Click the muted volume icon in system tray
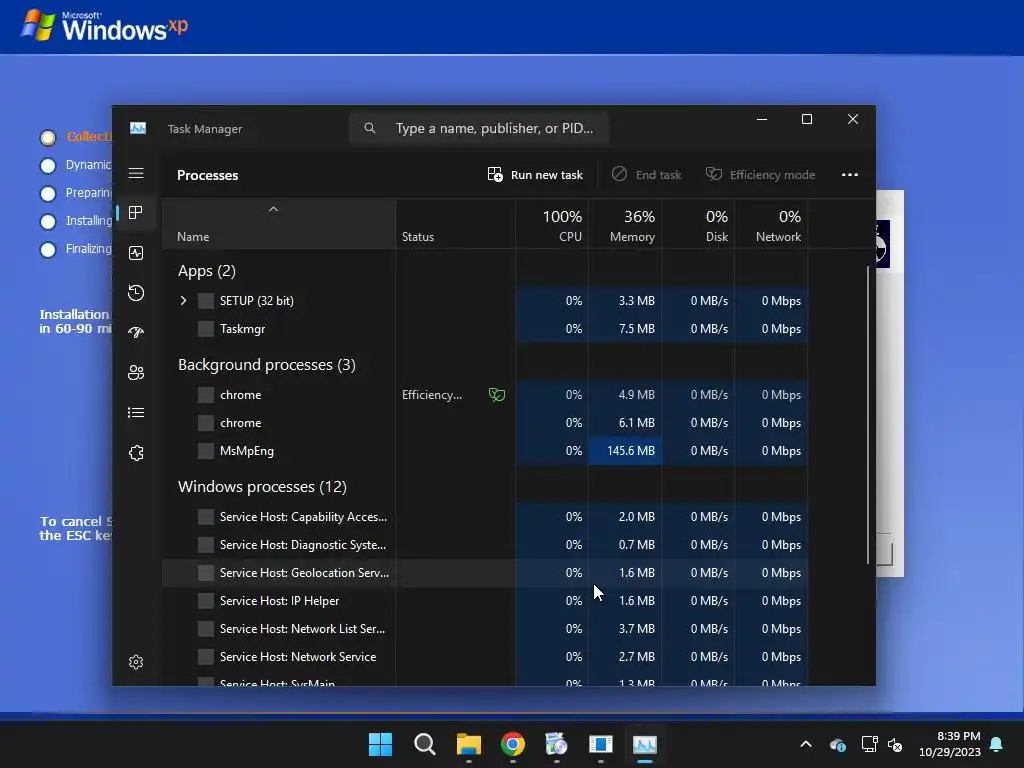This screenshot has height=768, width=1024. 895,744
